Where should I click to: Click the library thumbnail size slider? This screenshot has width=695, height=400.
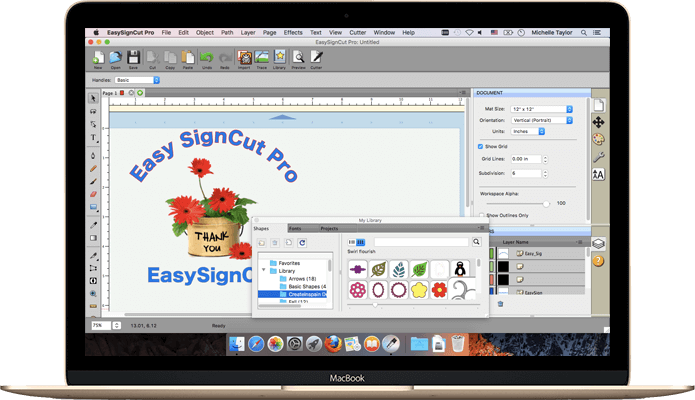coord(375,305)
